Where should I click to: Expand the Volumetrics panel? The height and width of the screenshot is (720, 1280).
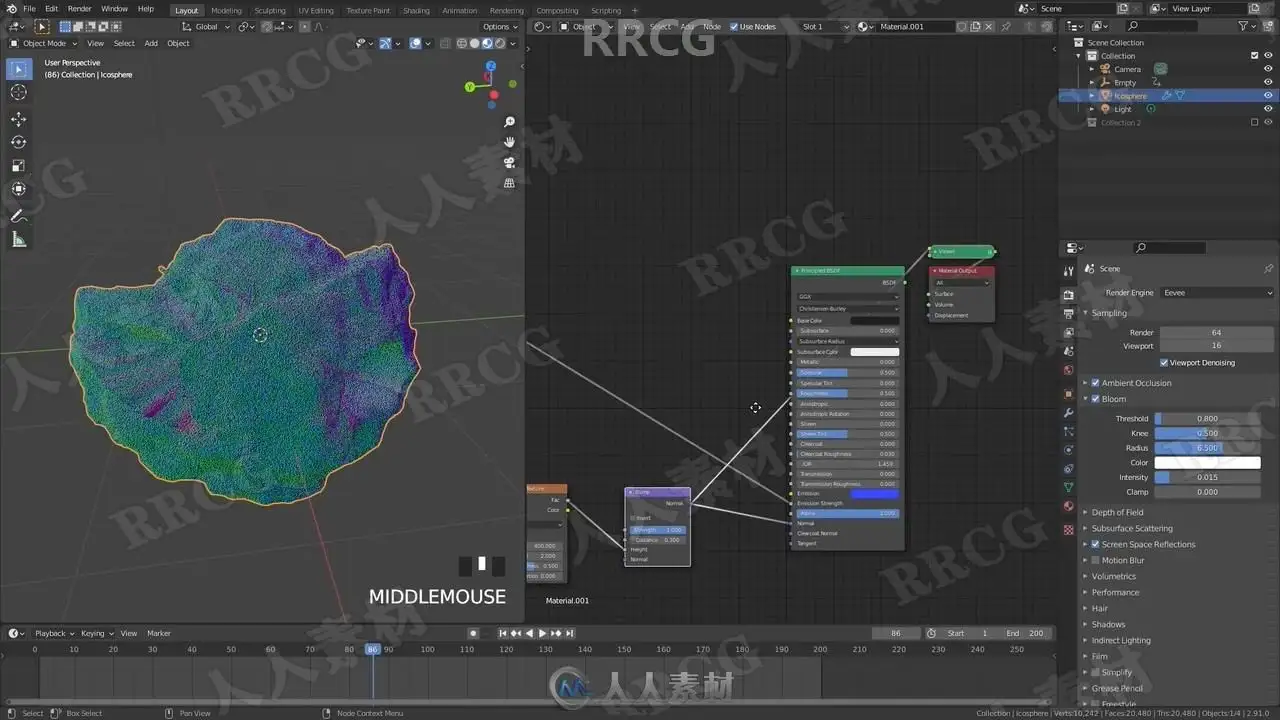point(1113,577)
